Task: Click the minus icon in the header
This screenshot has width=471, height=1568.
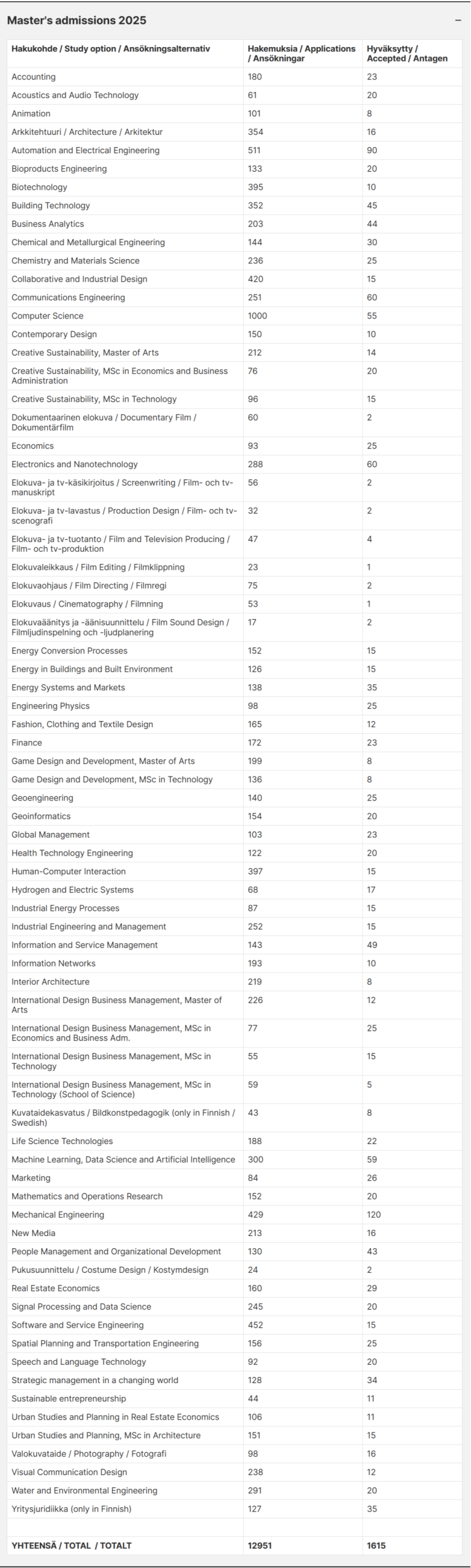Action: (458, 20)
